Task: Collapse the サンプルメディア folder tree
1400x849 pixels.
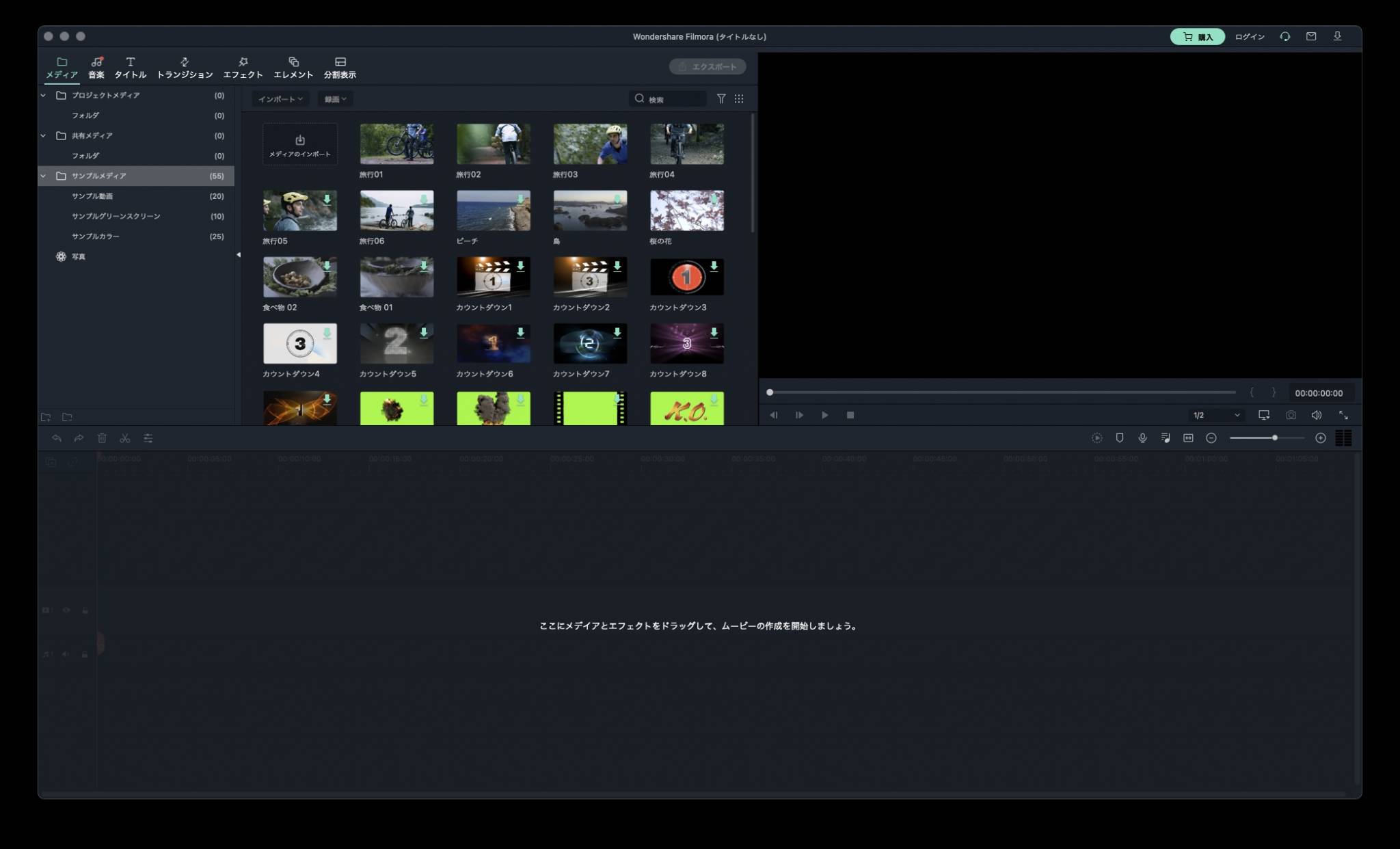Action: (44, 176)
